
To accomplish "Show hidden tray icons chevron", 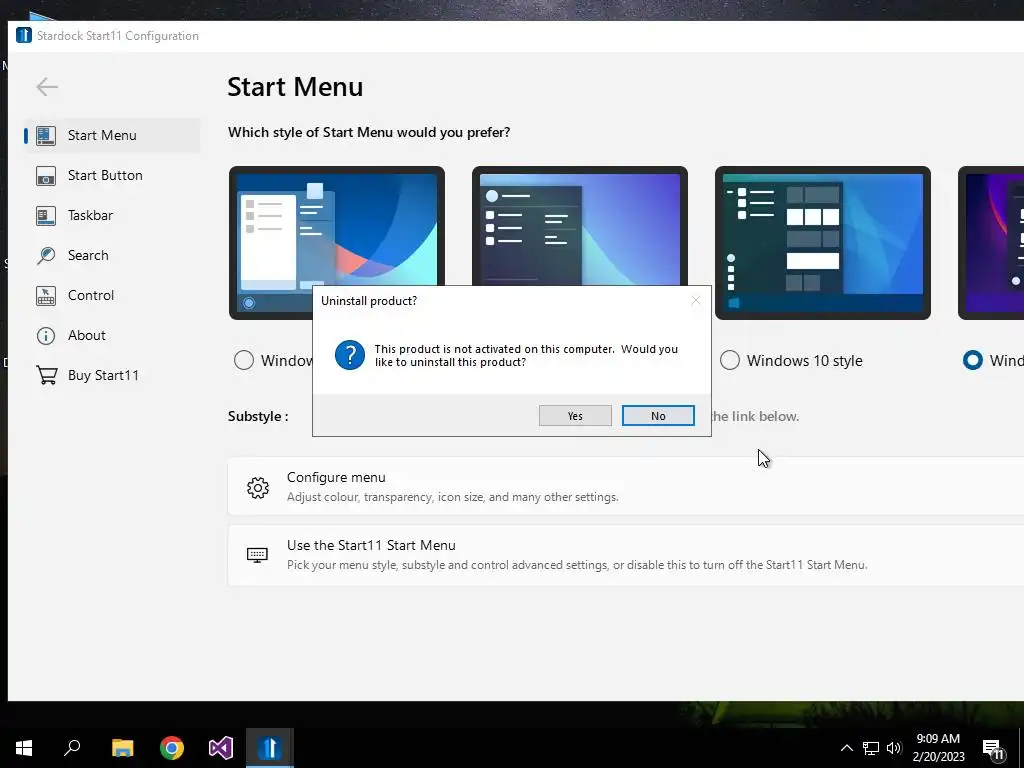I will pos(846,748).
